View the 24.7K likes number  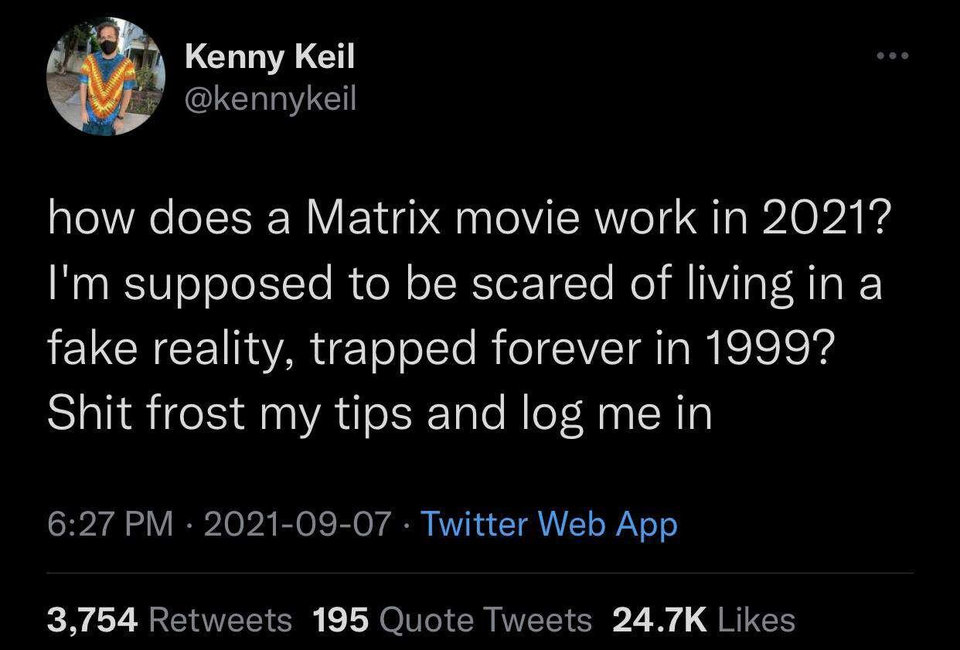(x=659, y=619)
